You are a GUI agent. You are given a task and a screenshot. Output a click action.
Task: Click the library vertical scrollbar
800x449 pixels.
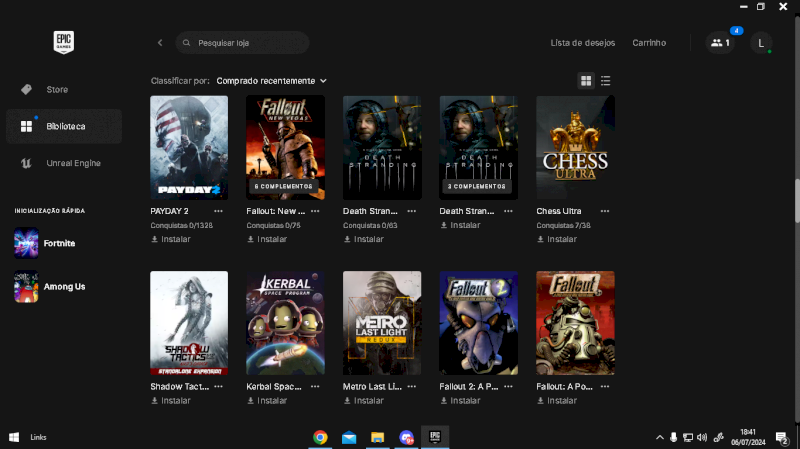(797, 202)
